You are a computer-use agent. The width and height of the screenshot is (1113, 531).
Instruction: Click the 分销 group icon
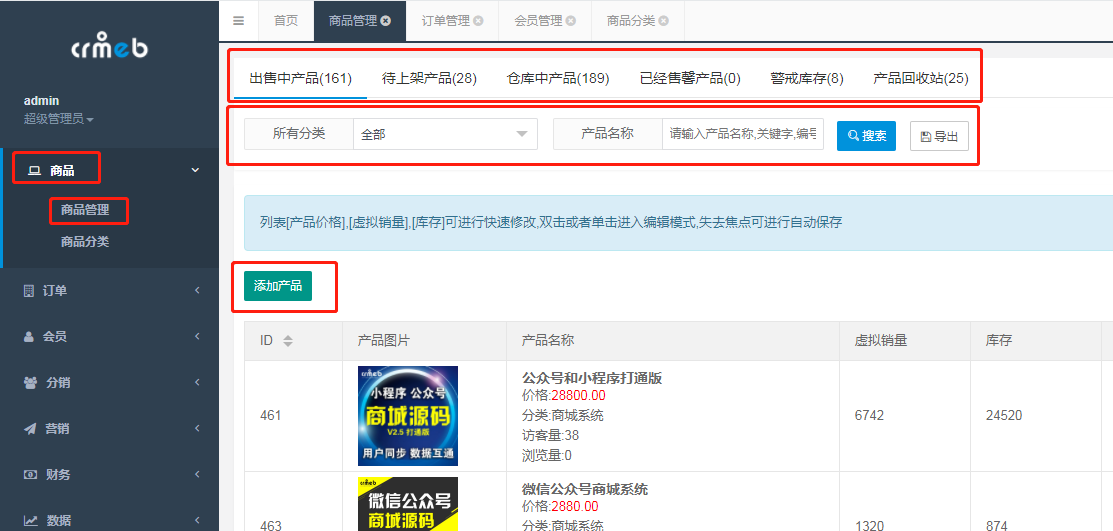click(31, 383)
